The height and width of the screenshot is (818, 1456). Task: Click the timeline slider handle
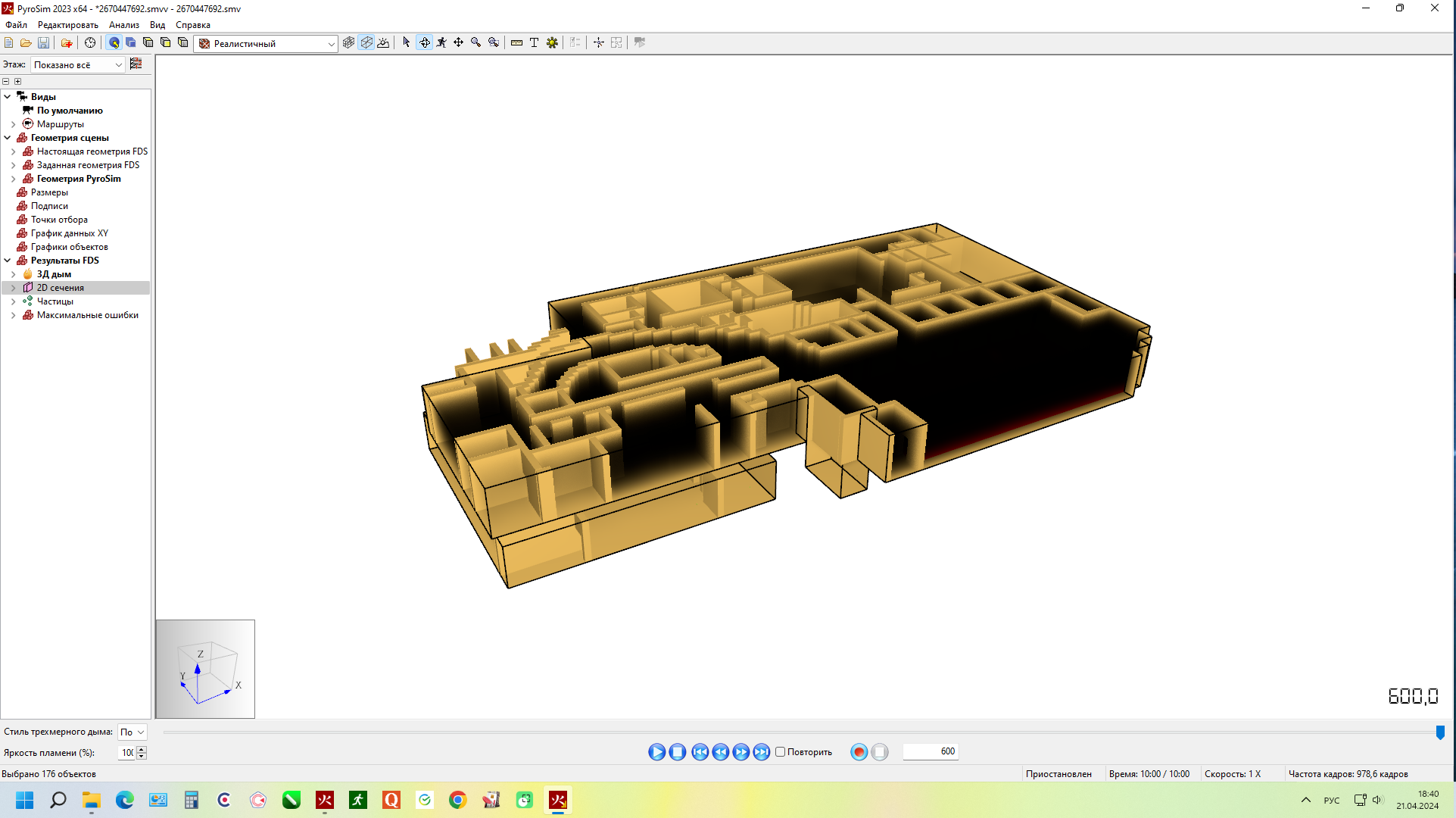pos(1440,732)
